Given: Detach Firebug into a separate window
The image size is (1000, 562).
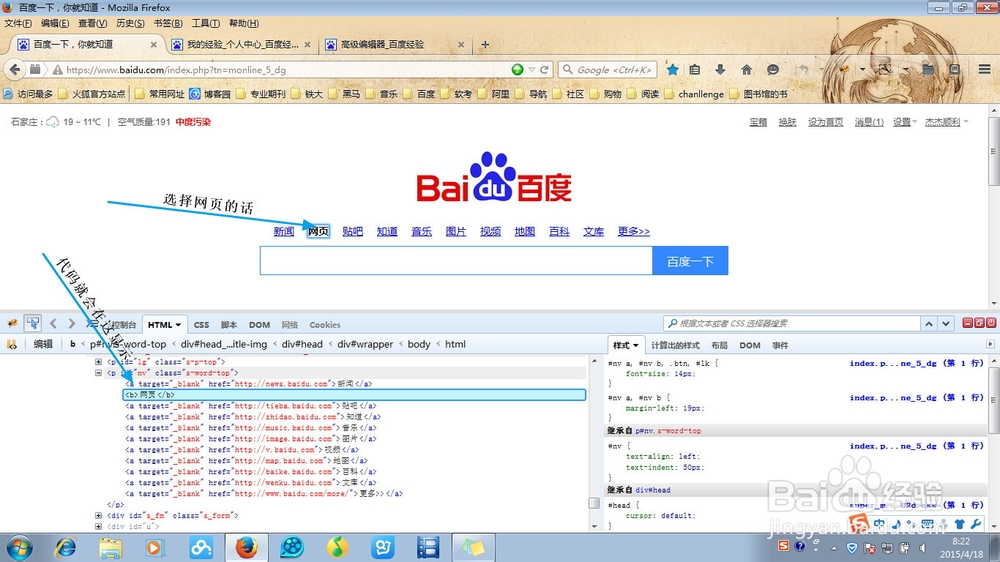Looking at the screenshot, I should [x=979, y=323].
